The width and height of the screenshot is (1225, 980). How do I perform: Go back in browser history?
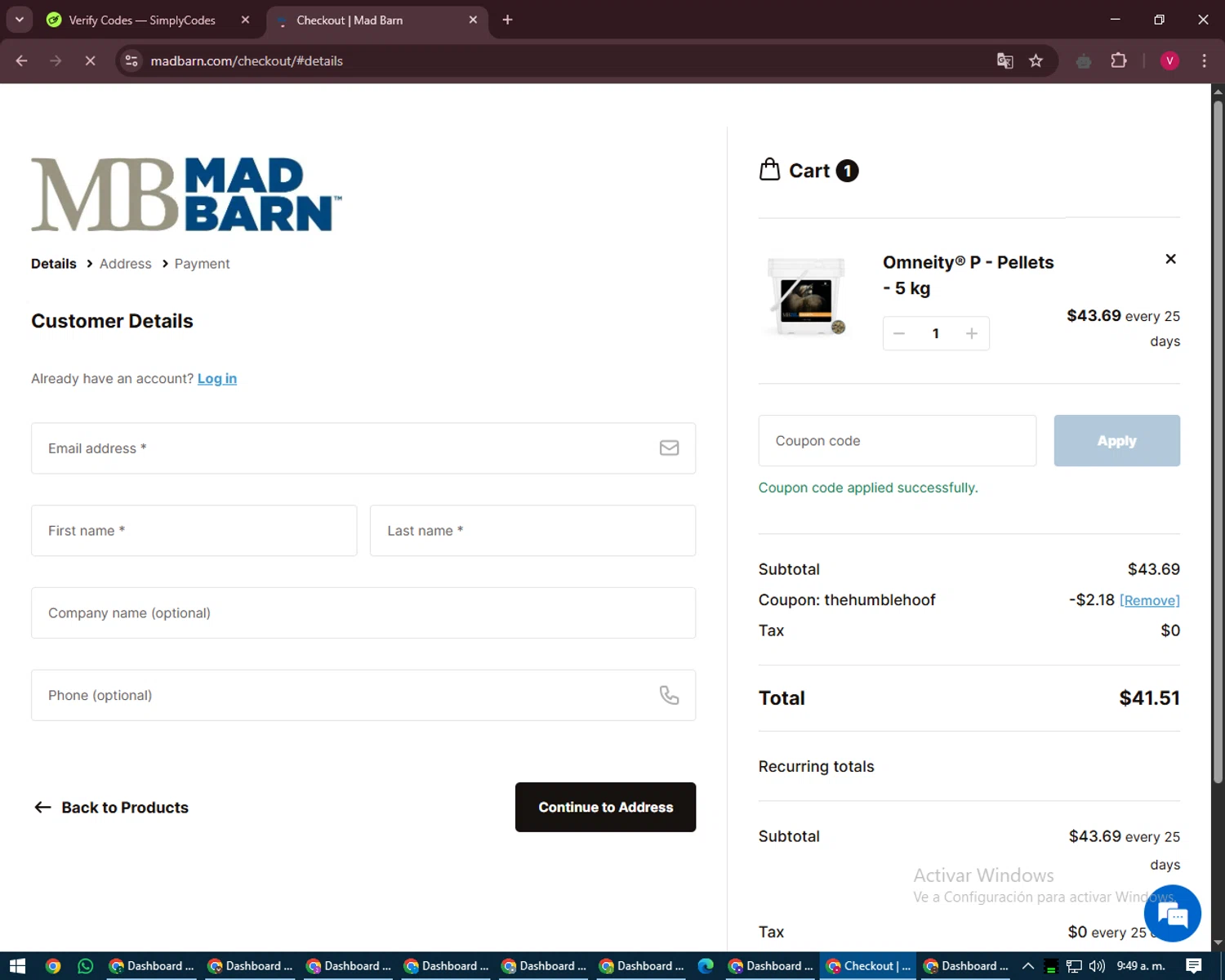22,60
